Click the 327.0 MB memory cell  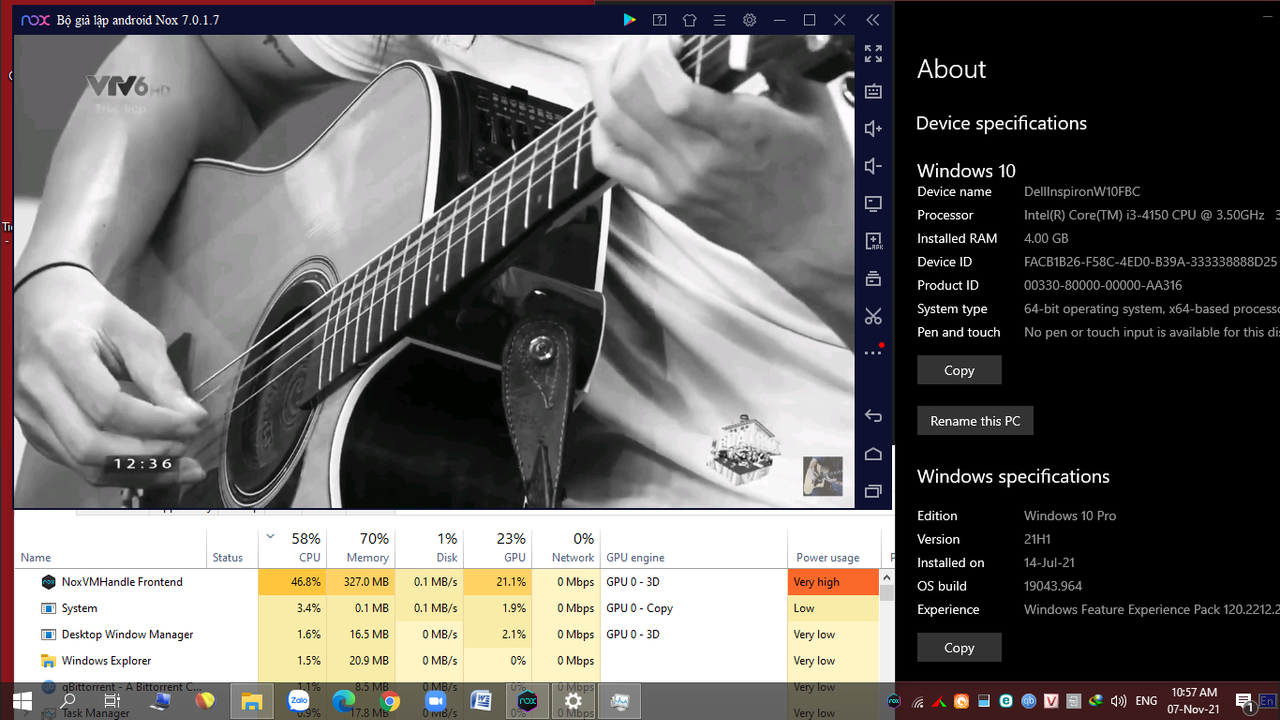(360, 582)
